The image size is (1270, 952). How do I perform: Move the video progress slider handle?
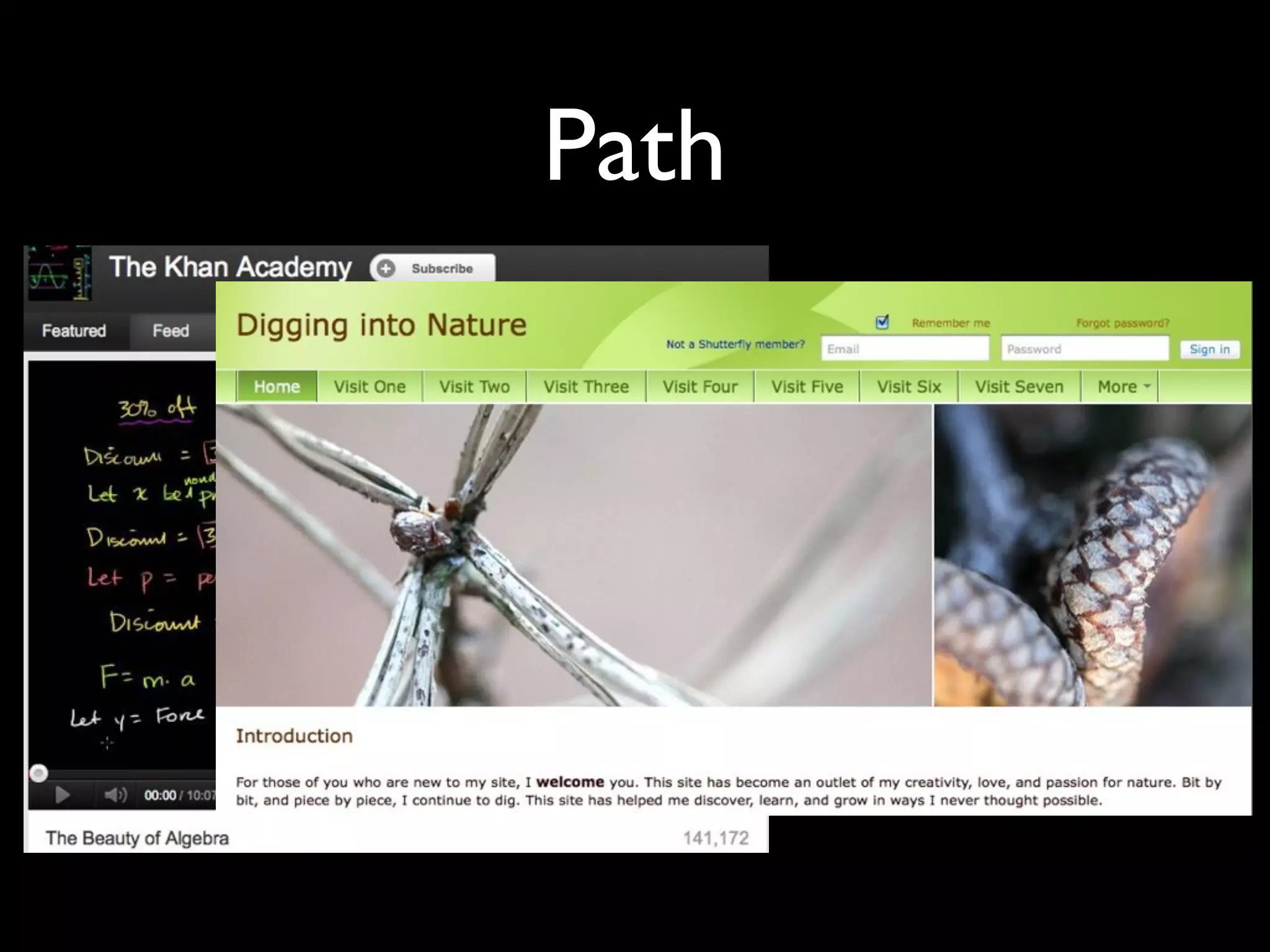coord(38,773)
